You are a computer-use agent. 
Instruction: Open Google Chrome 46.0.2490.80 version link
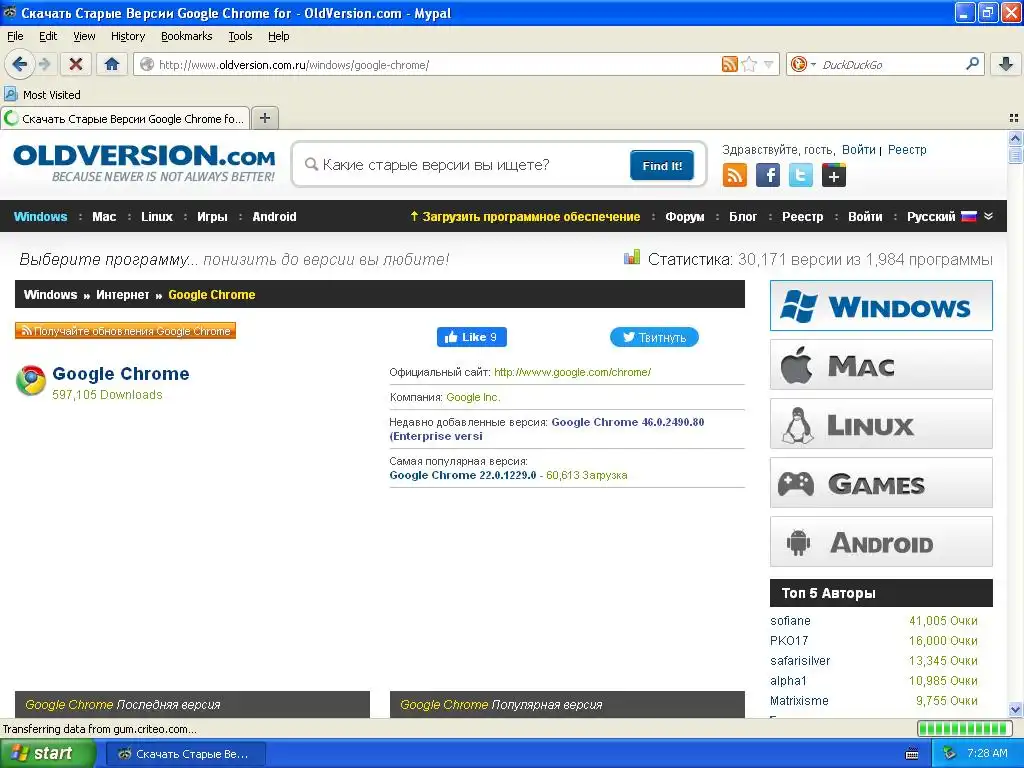[547, 429]
